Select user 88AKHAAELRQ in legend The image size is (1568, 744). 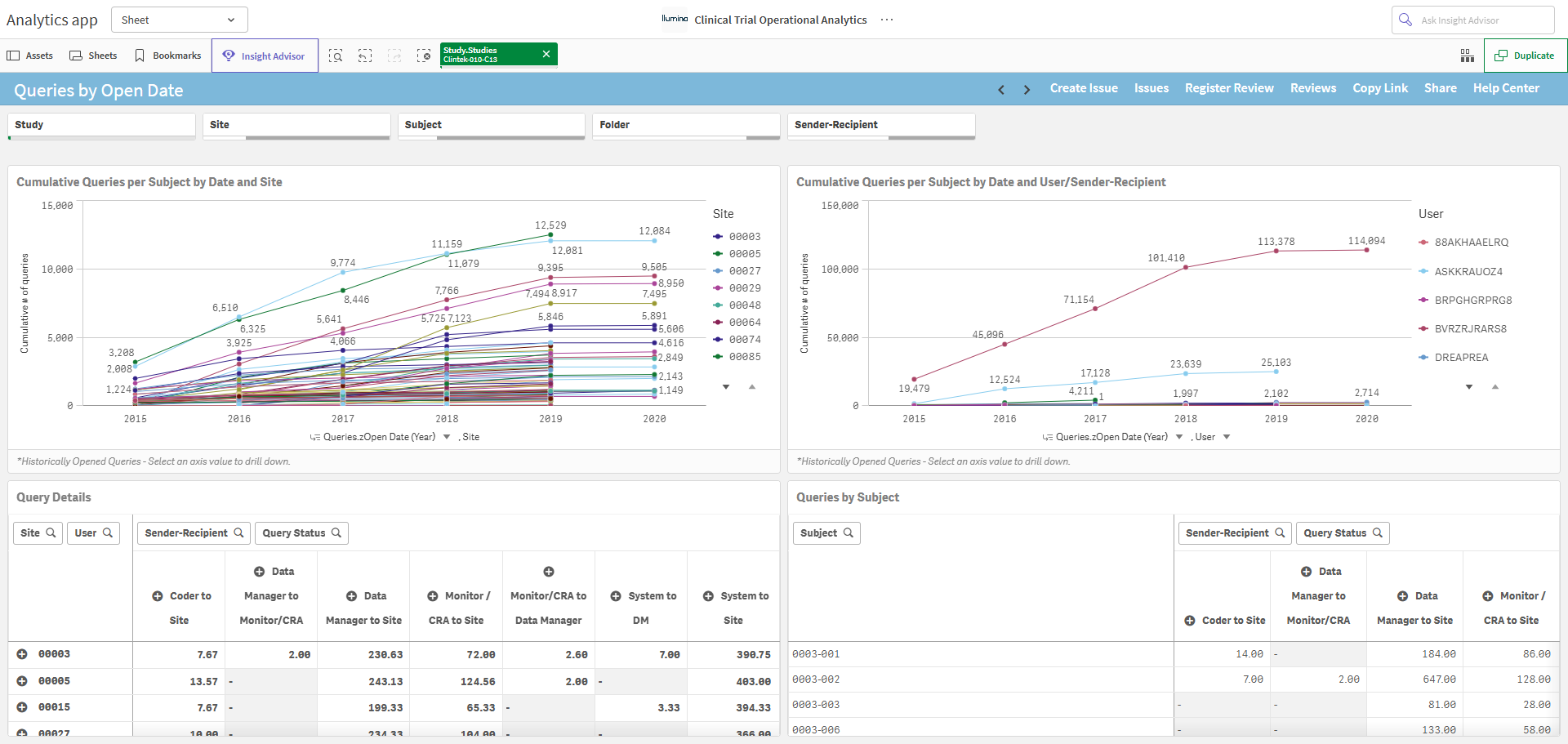1464,243
